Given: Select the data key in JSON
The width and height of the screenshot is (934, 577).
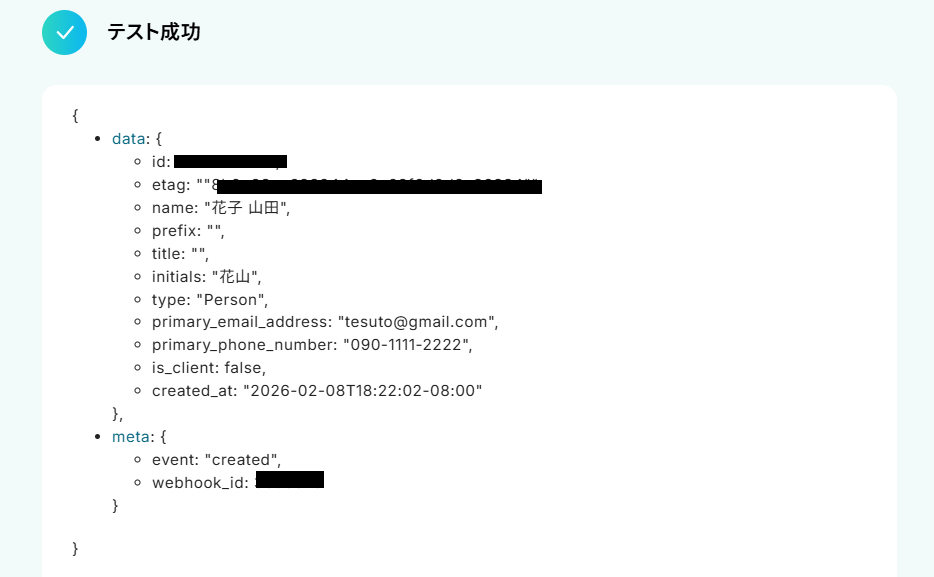Looking at the screenshot, I should click(x=129, y=139).
